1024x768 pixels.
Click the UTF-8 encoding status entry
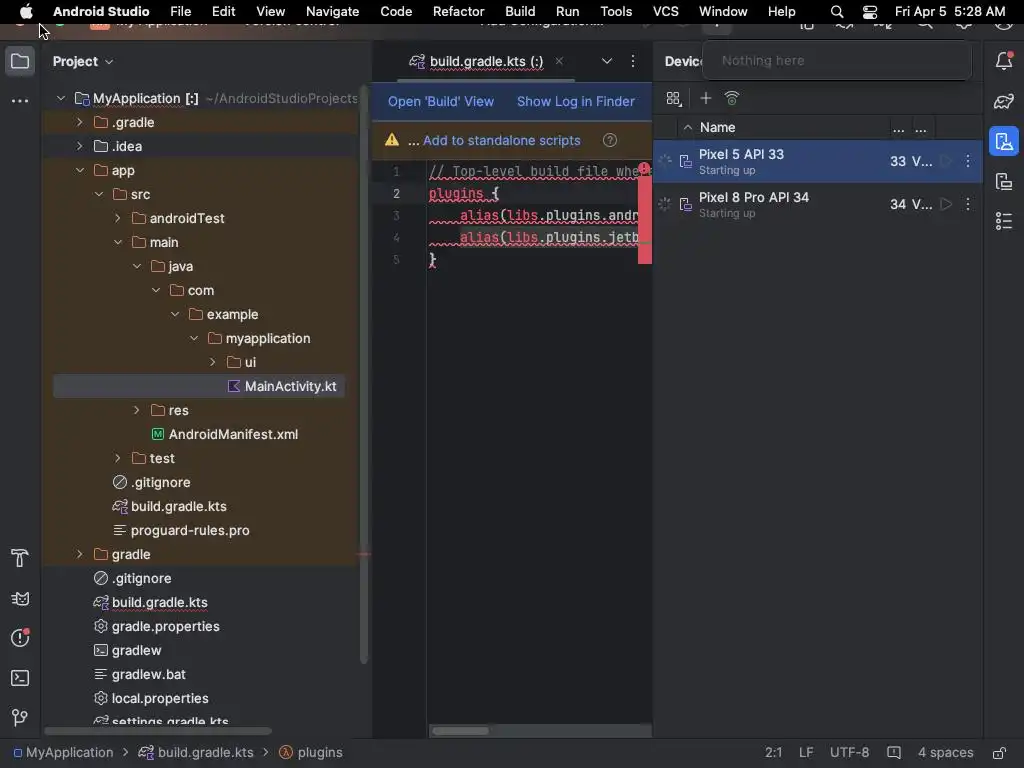point(849,753)
